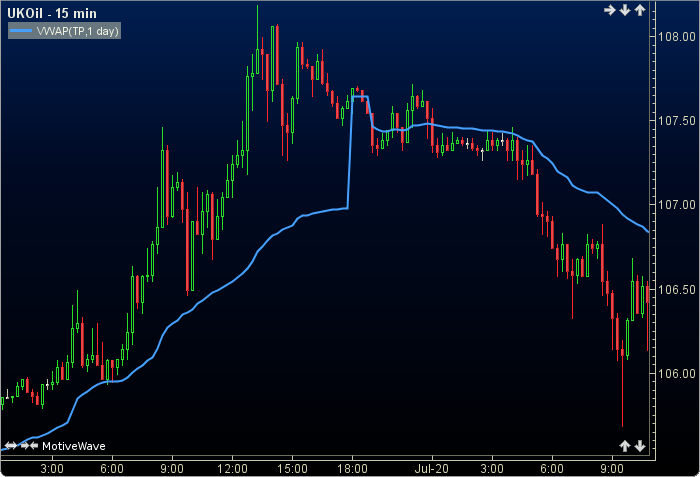Click the 106.00 price axis label

click(677, 373)
